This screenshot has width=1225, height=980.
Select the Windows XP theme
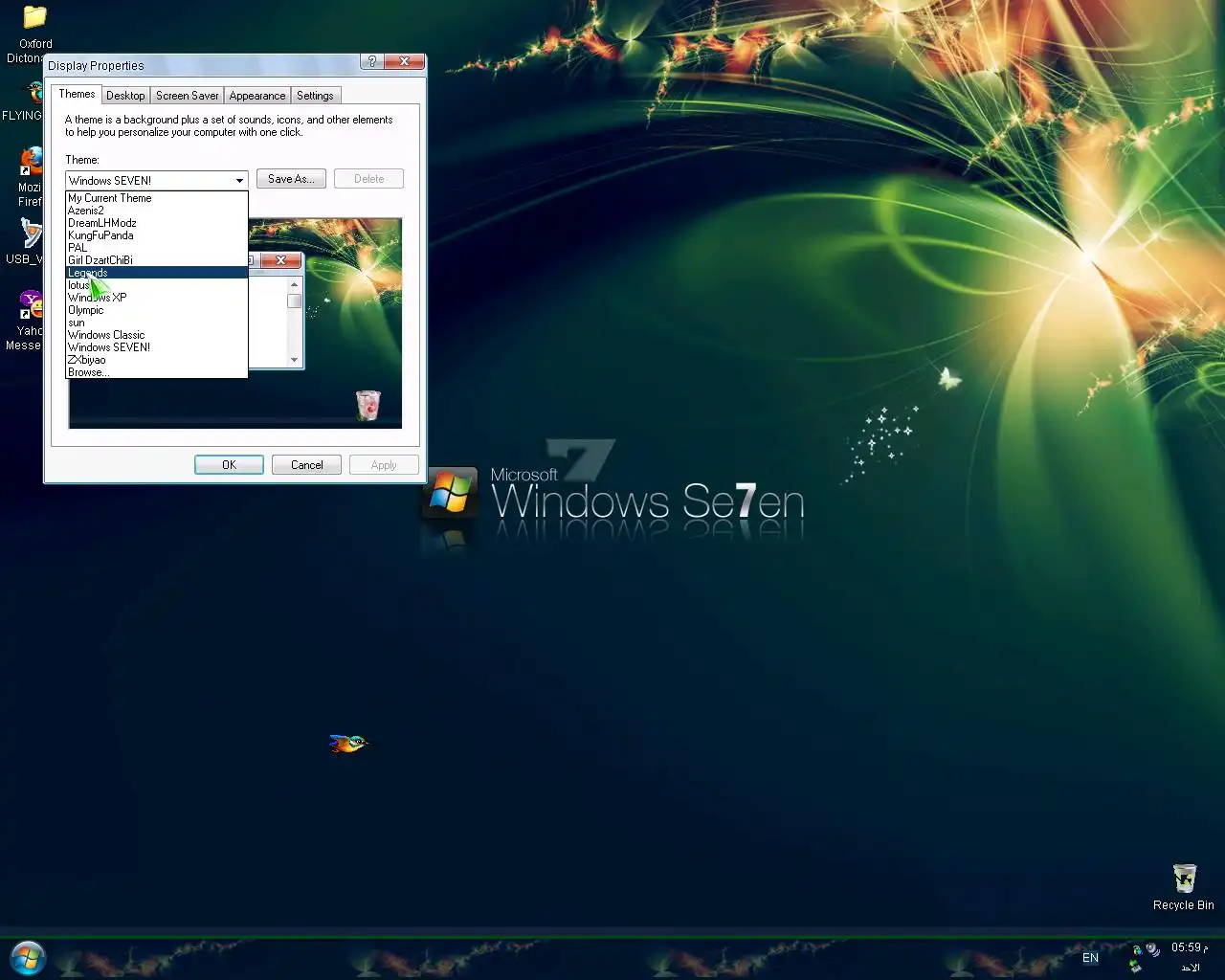157,298
